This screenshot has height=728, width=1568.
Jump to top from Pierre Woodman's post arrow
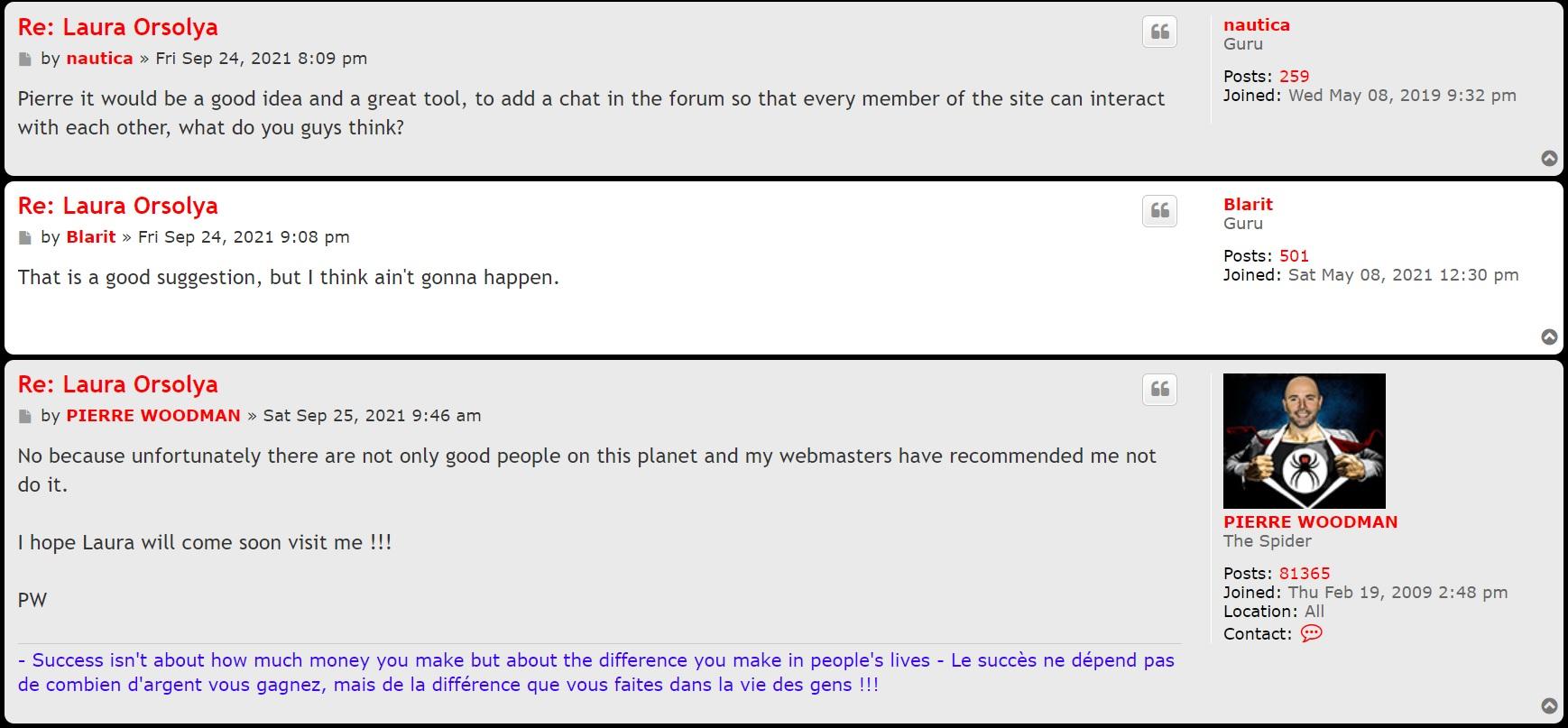click(x=1549, y=705)
